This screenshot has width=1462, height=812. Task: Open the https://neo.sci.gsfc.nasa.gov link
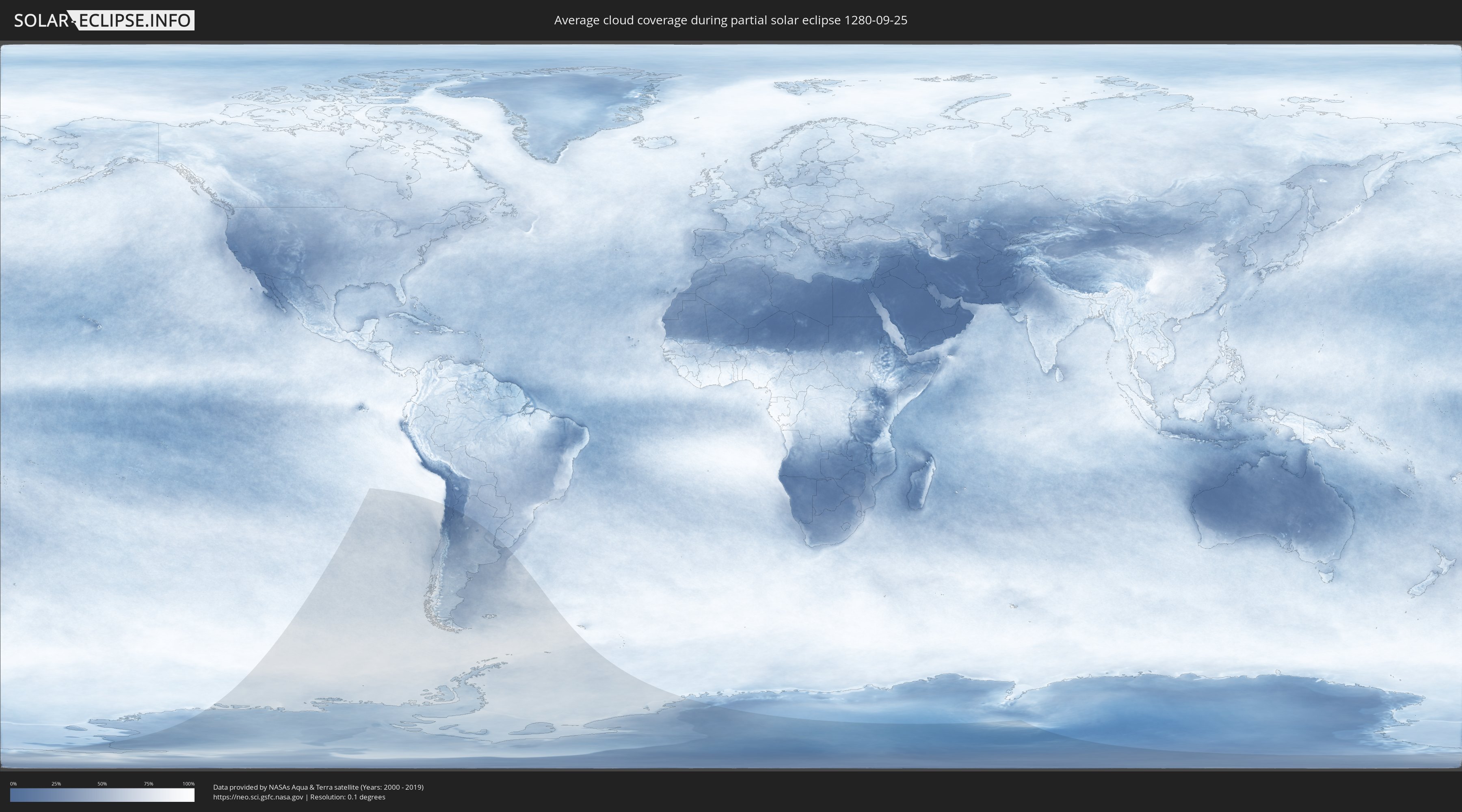coord(258,797)
